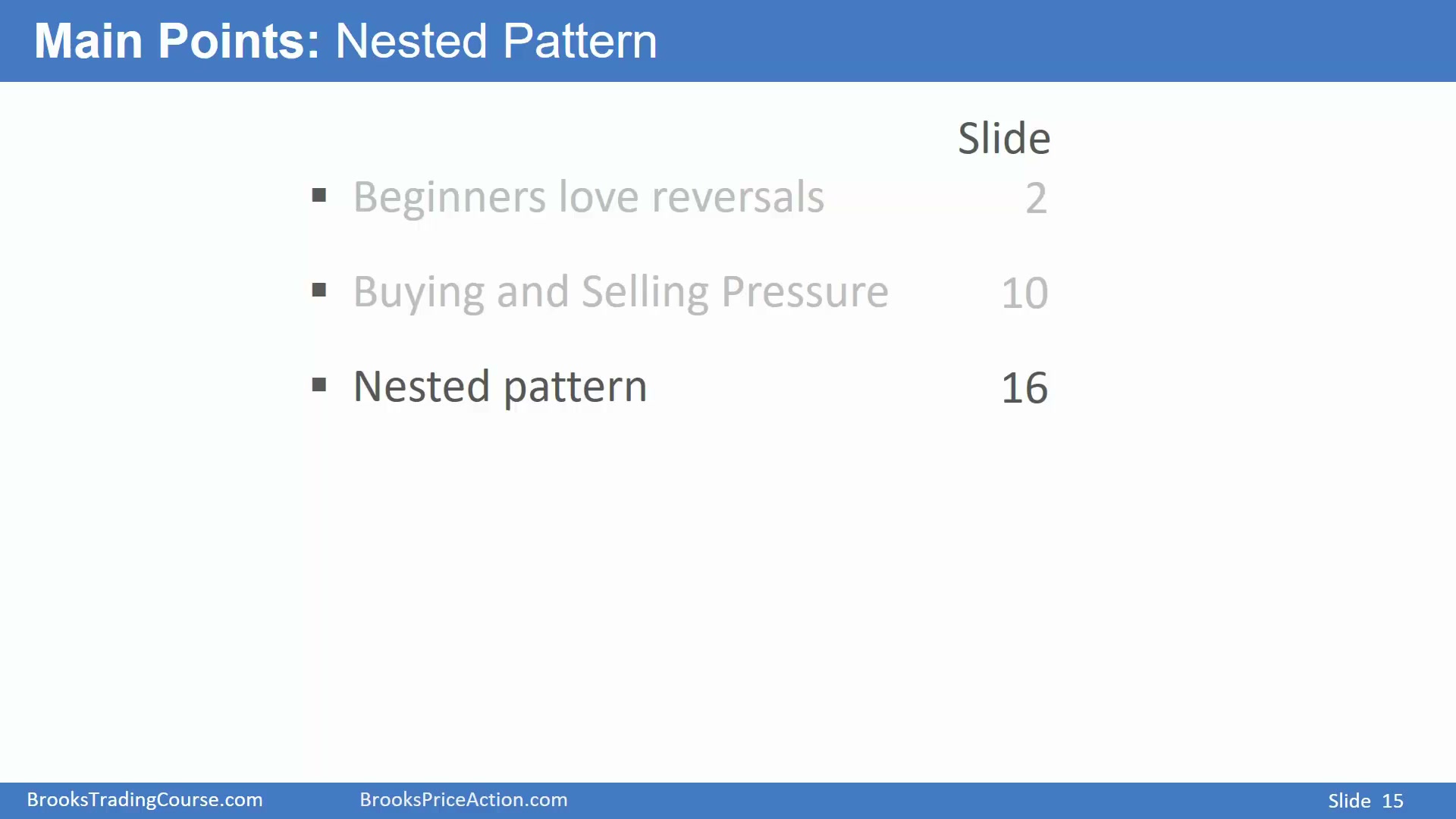
Task: Click the word 'Slide' in the footer
Action: click(x=1349, y=801)
